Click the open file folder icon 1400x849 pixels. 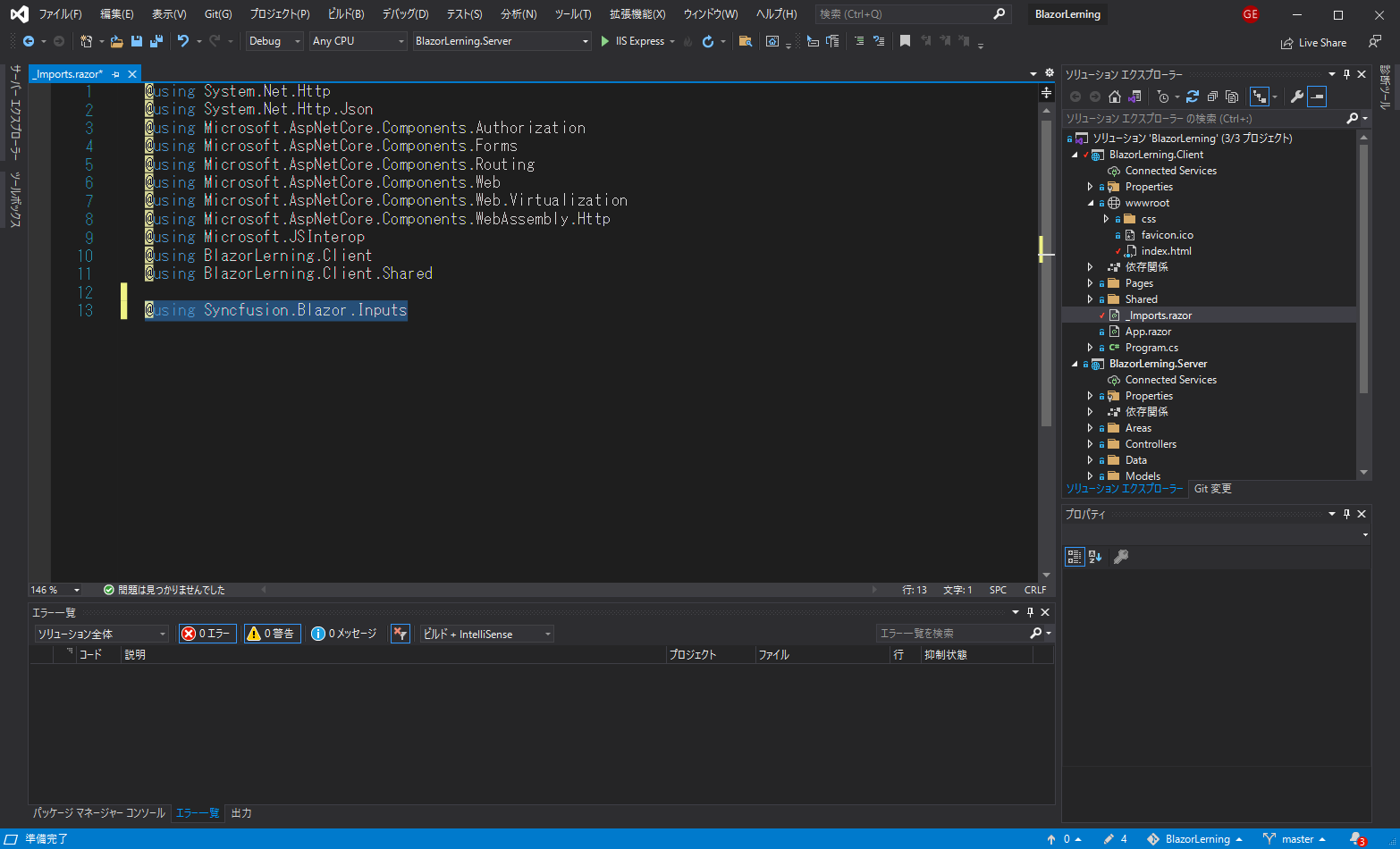[117, 41]
